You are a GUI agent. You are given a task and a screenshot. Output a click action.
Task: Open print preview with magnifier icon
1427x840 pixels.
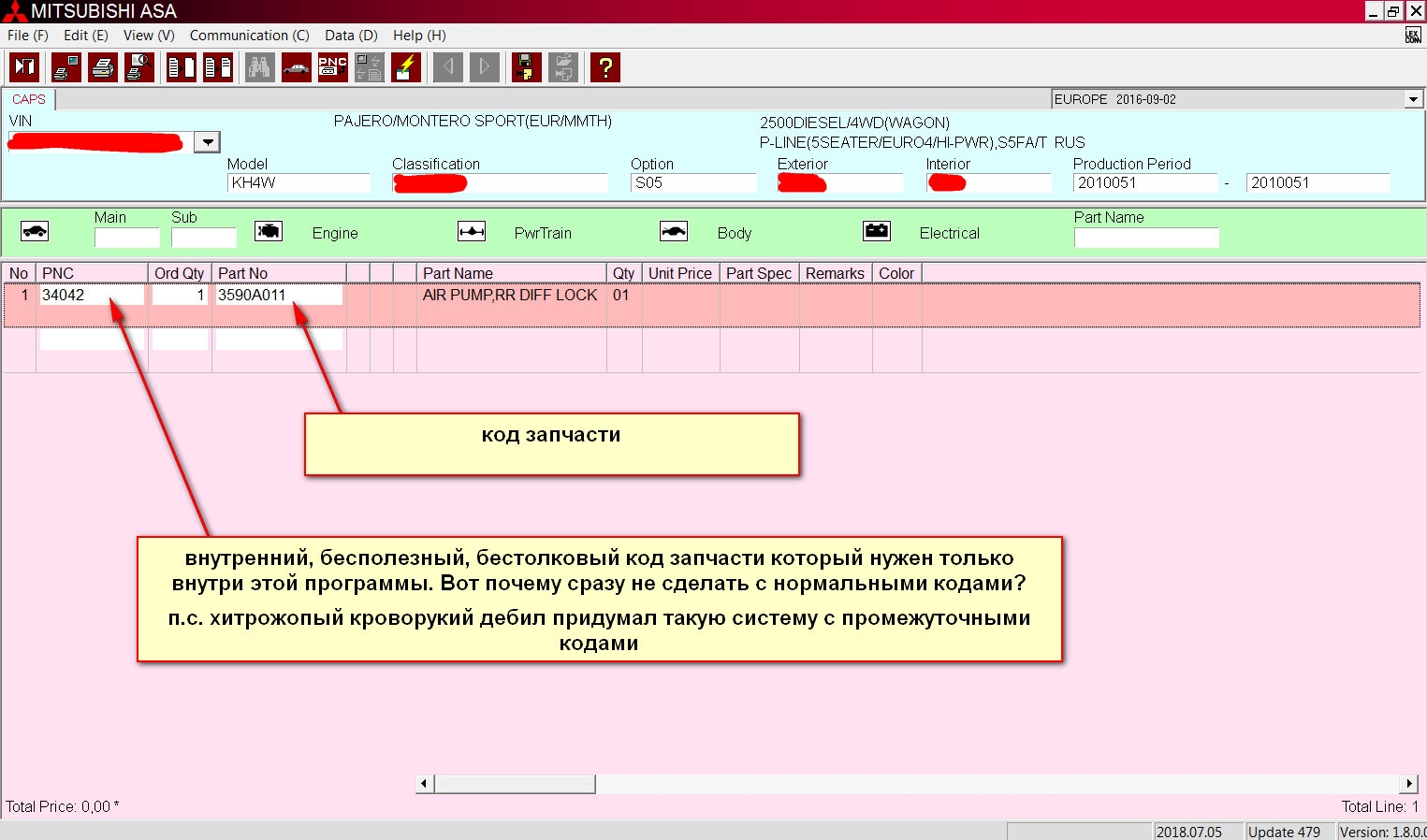click(139, 67)
